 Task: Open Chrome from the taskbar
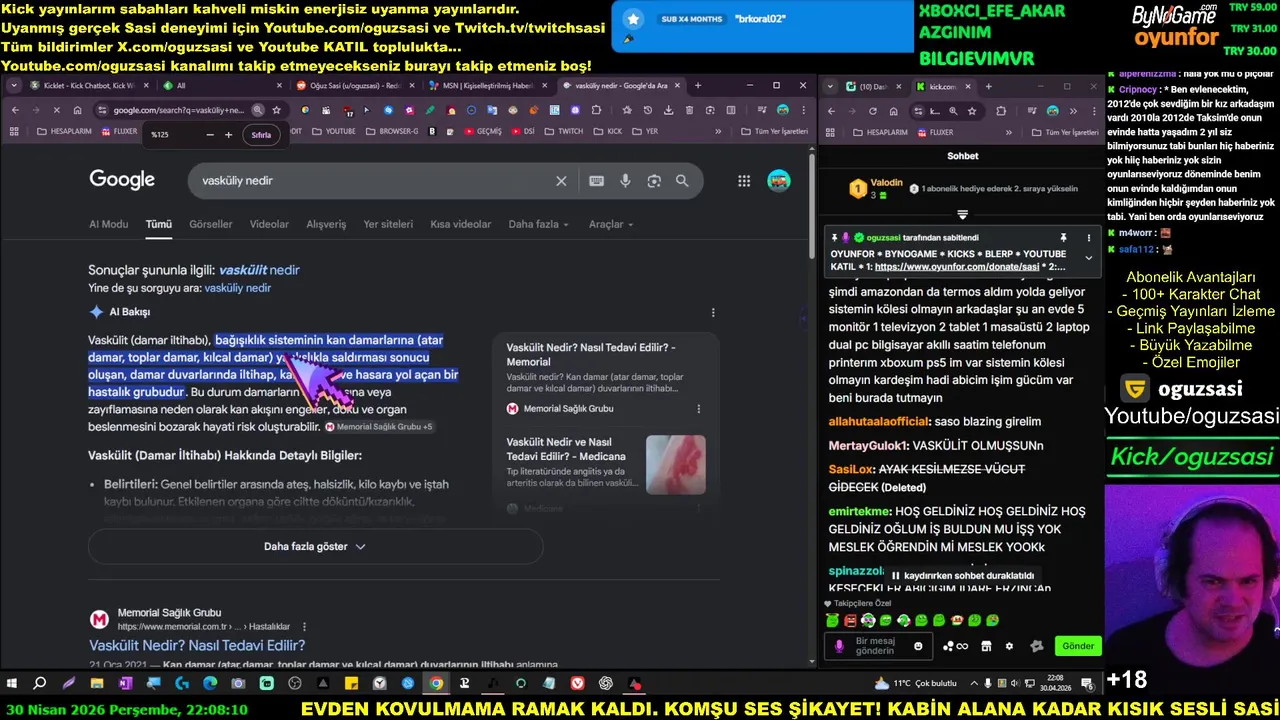coord(436,684)
